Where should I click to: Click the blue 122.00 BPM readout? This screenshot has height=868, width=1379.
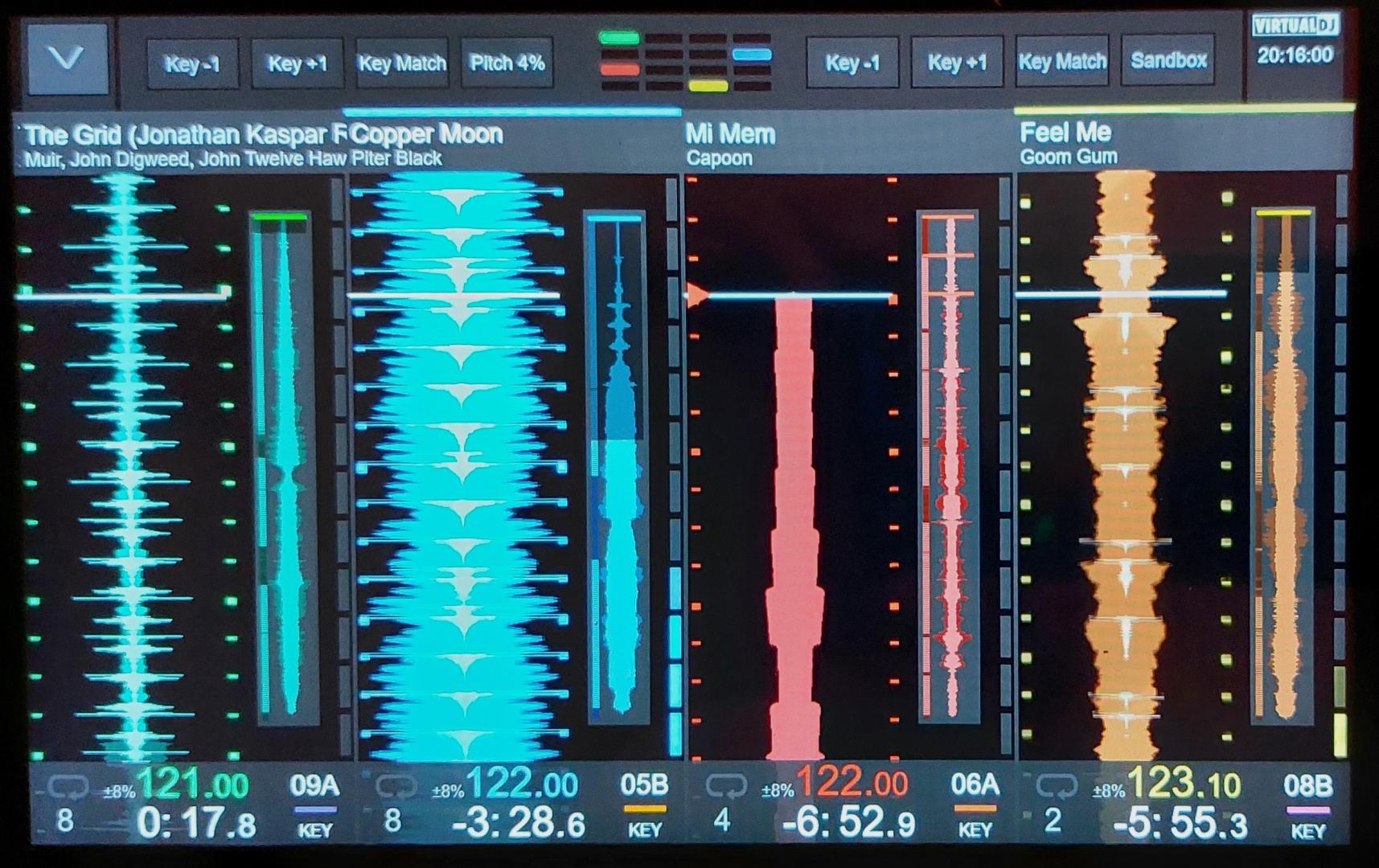(522, 784)
